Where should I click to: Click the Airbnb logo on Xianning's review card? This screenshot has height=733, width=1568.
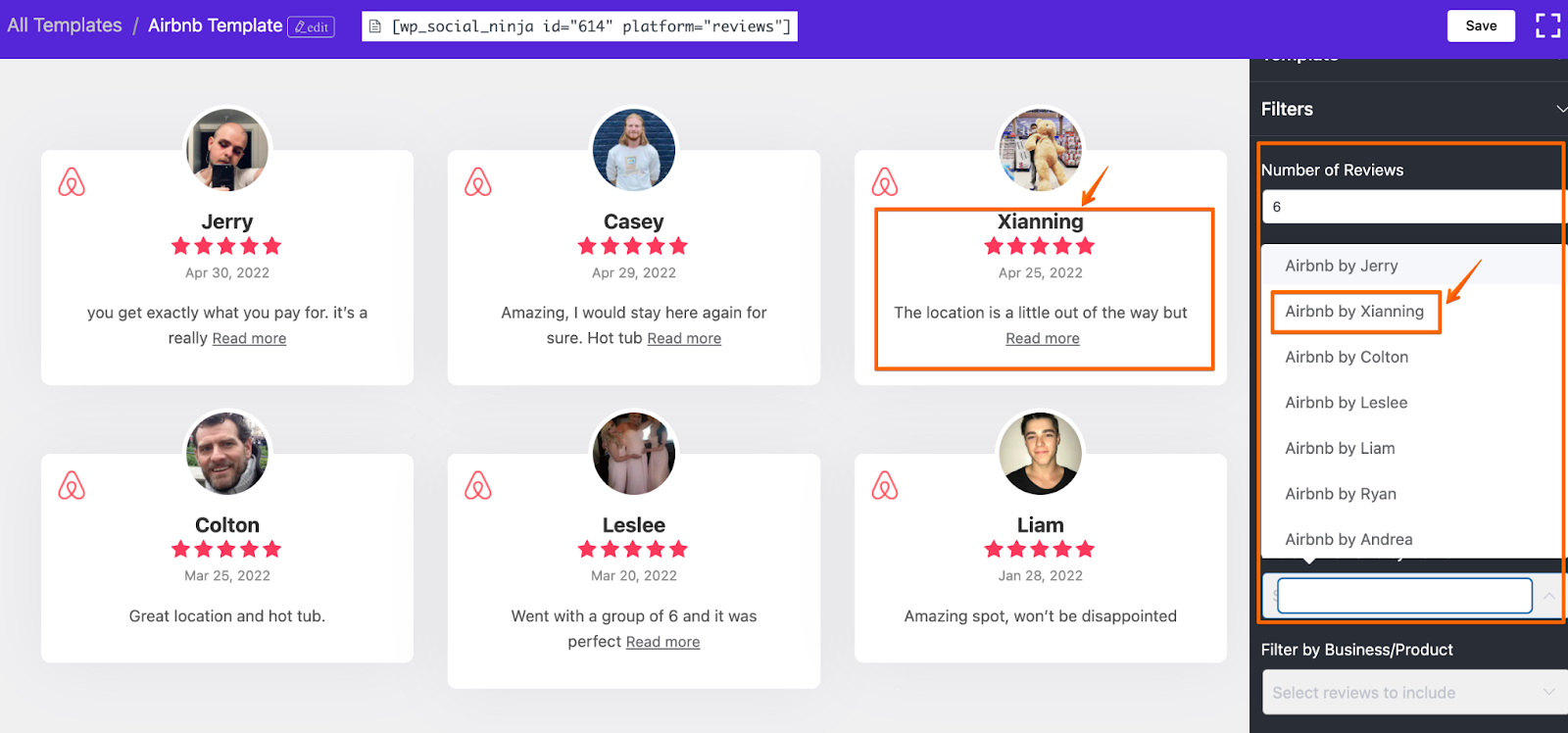tap(885, 182)
